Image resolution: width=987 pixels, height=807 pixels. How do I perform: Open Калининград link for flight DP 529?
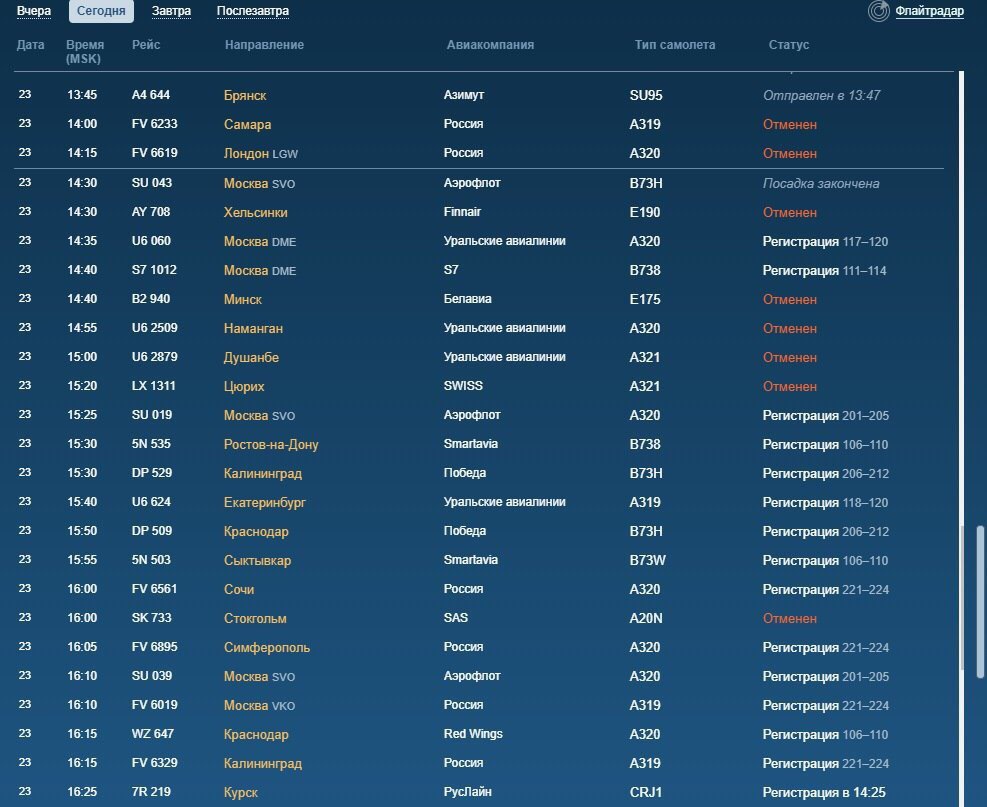(262, 473)
